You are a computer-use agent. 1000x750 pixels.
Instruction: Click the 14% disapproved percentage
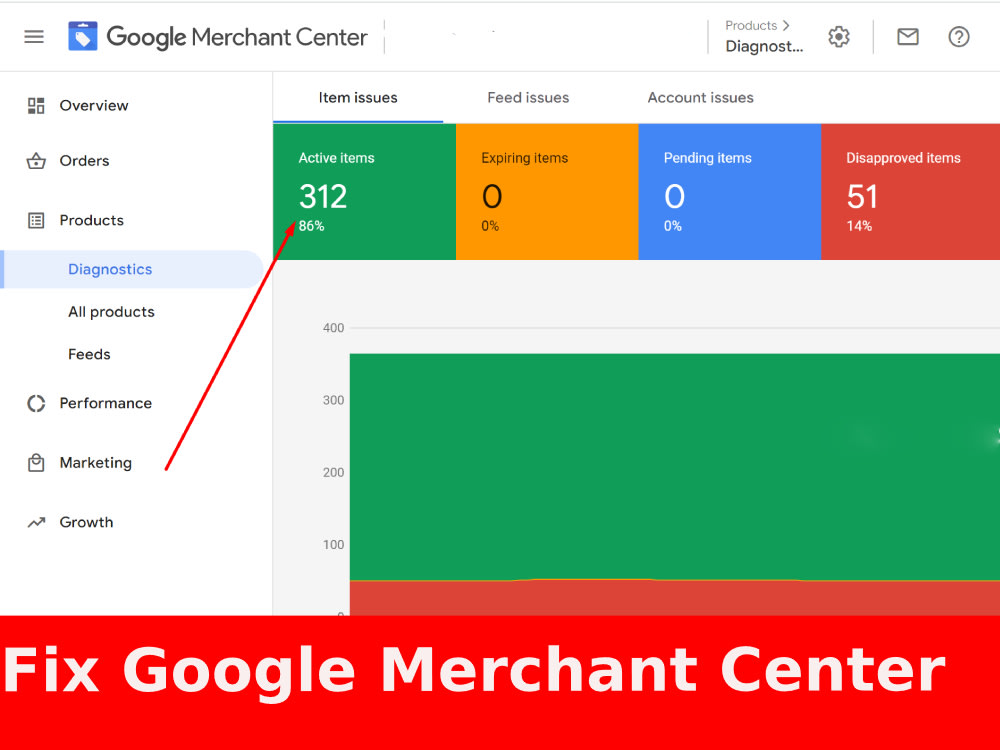pos(859,226)
